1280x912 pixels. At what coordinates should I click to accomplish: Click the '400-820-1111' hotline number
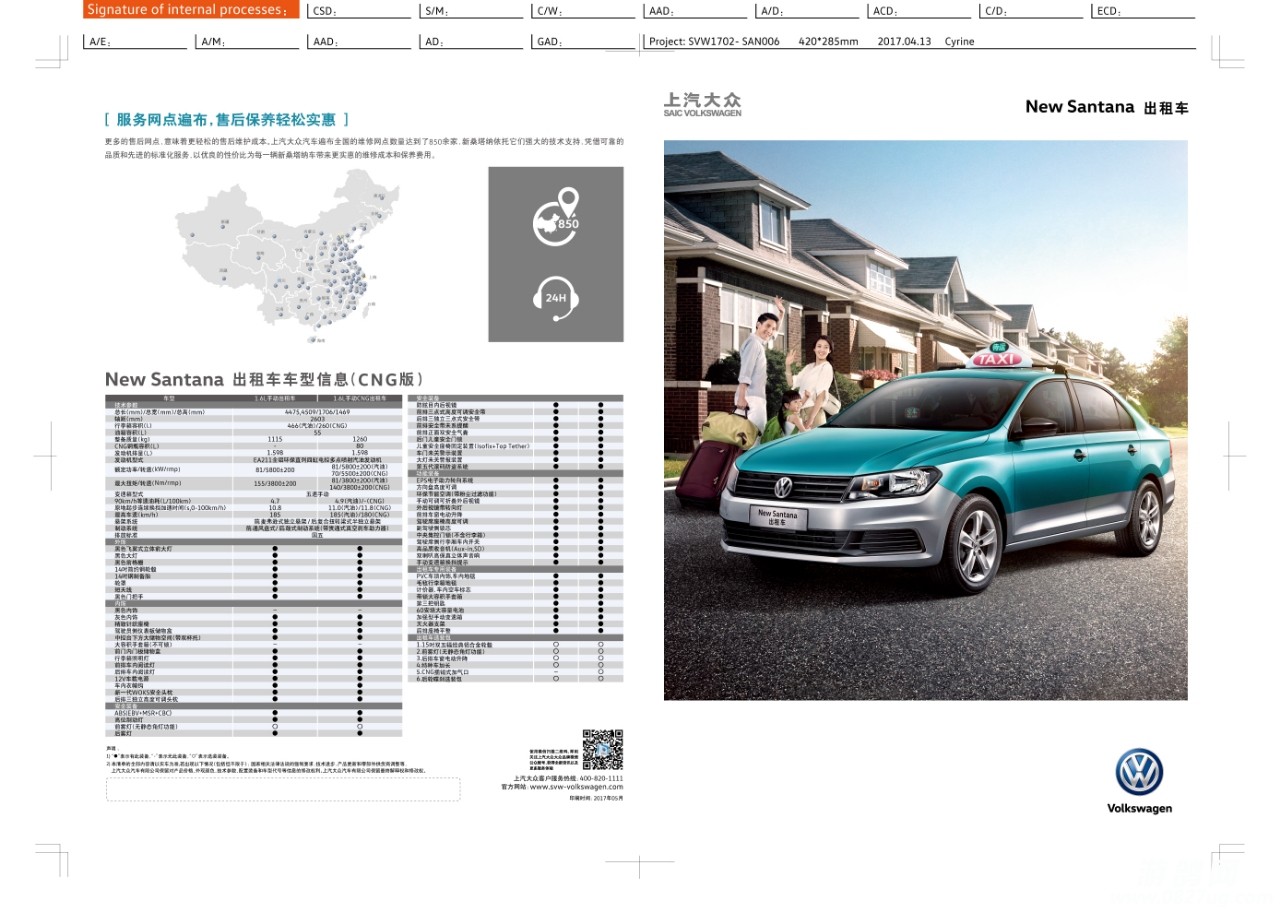tap(601, 778)
